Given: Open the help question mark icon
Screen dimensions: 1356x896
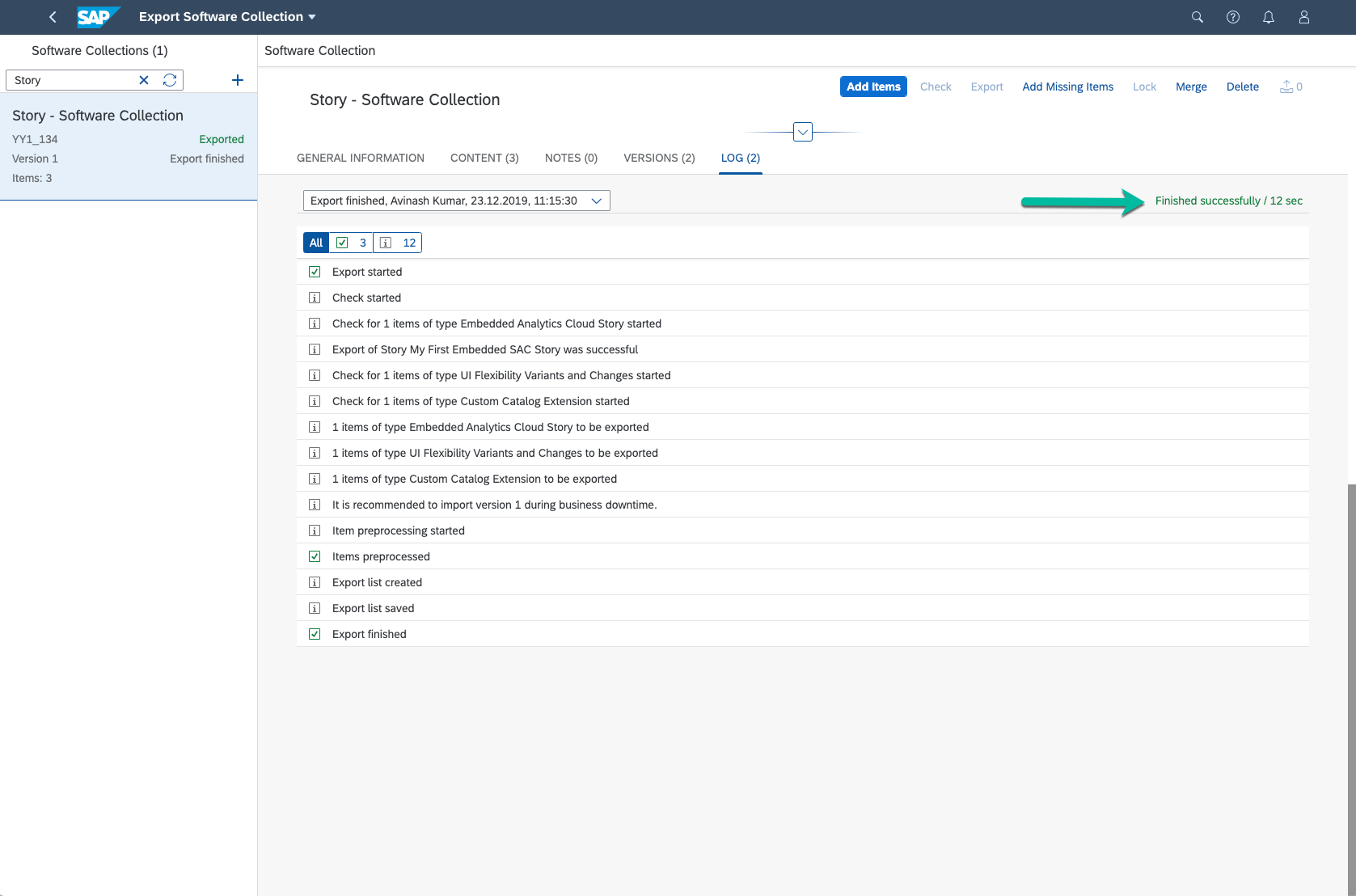Looking at the screenshot, I should tap(1233, 17).
